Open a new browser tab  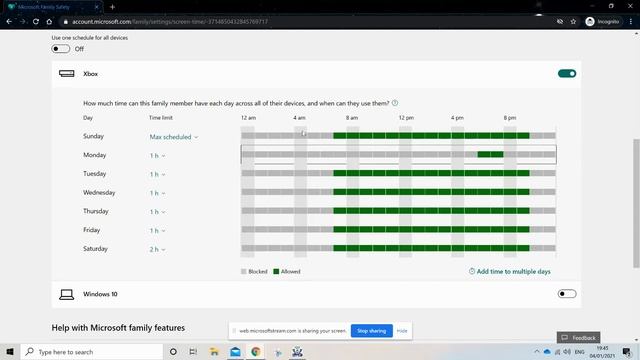112,7
